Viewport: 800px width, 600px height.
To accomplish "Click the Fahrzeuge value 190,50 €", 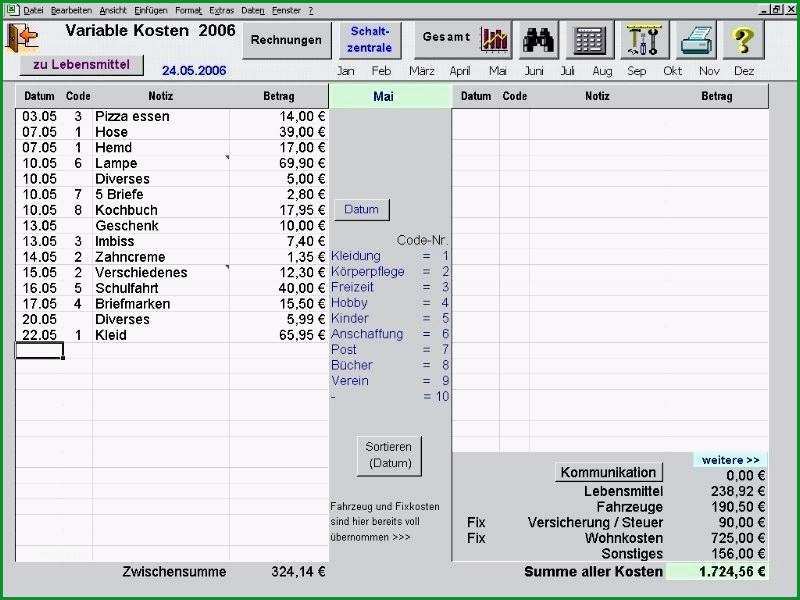I will [x=737, y=507].
